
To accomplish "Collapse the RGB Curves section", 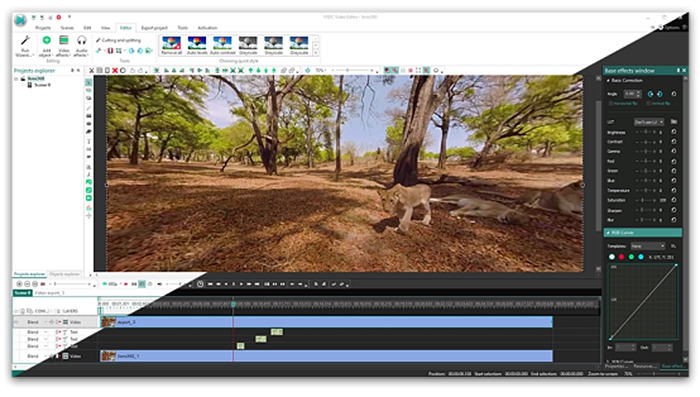I will coord(608,233).
